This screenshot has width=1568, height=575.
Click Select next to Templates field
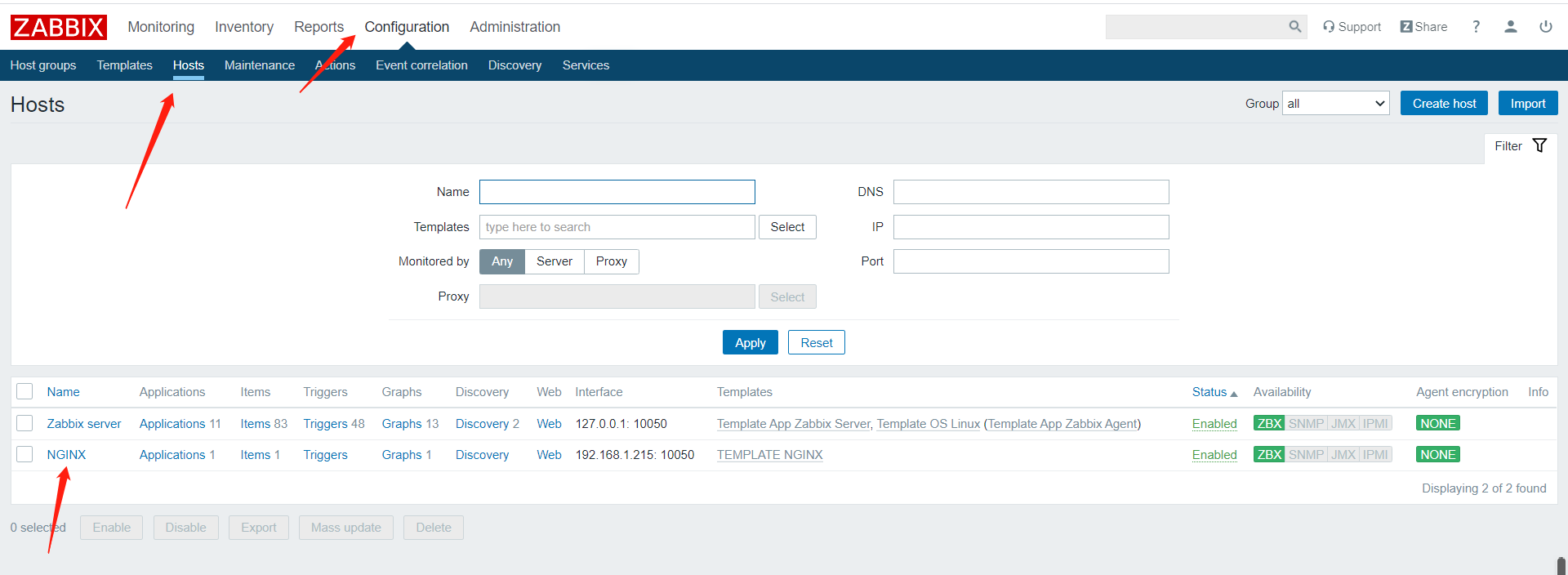point(787,227)
